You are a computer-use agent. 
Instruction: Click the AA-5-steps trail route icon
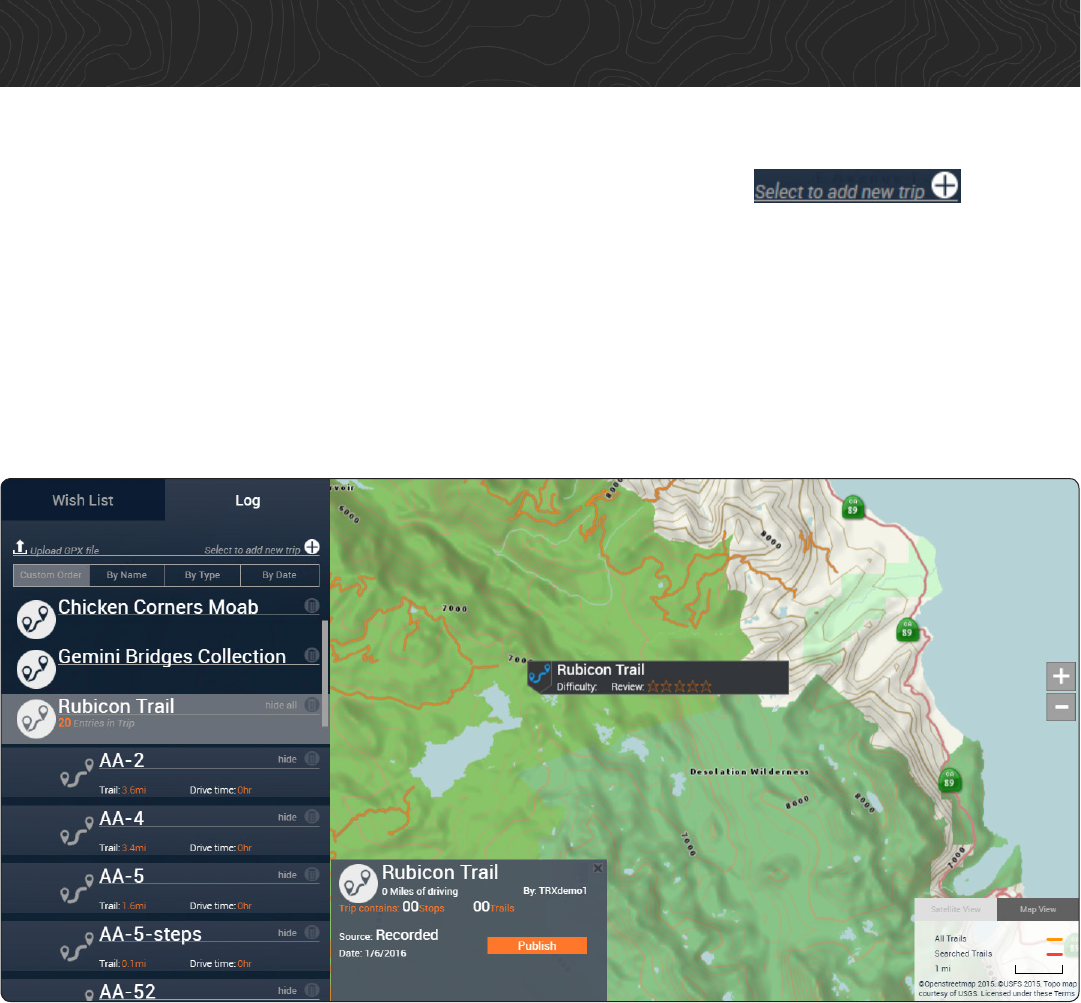(x=77, y=946)
